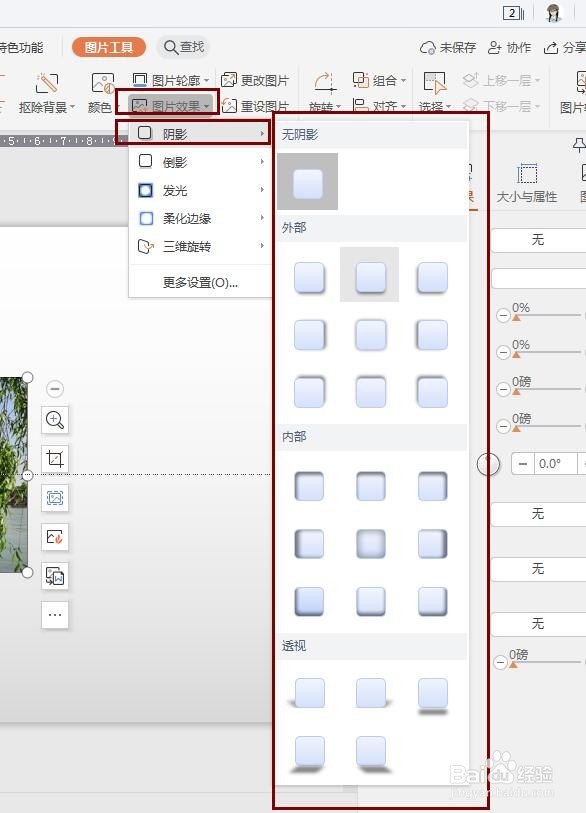Click the 未保存 cloud save status

[x=448, y=48]
